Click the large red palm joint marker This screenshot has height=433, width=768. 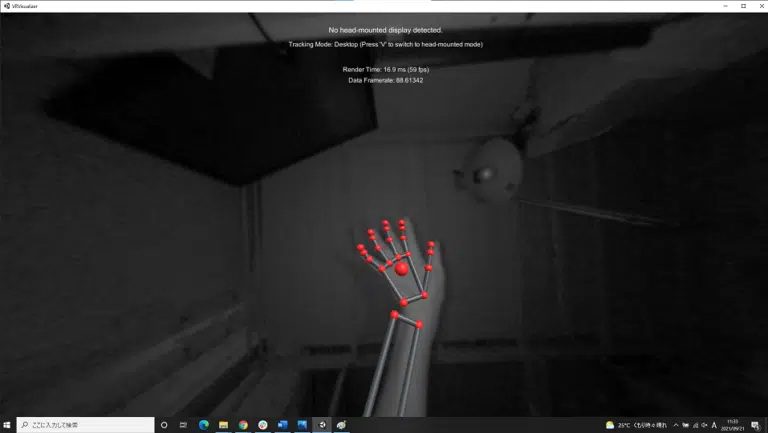402,268
